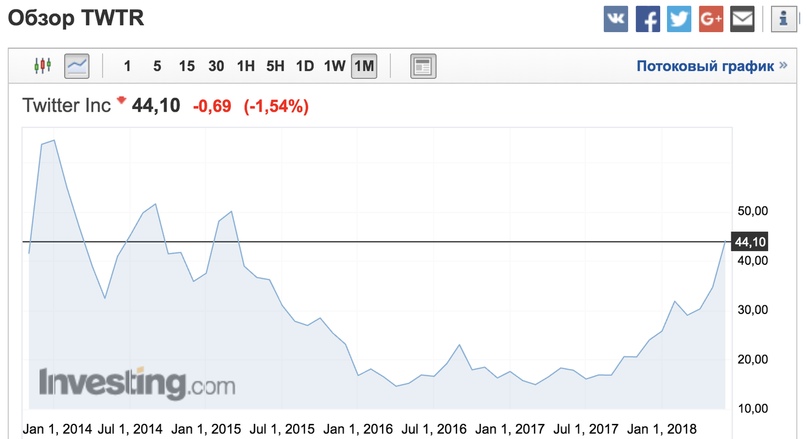Share the chart on Twitter
This screenshot has height=439, width=807.
click(x=679, y=20)
